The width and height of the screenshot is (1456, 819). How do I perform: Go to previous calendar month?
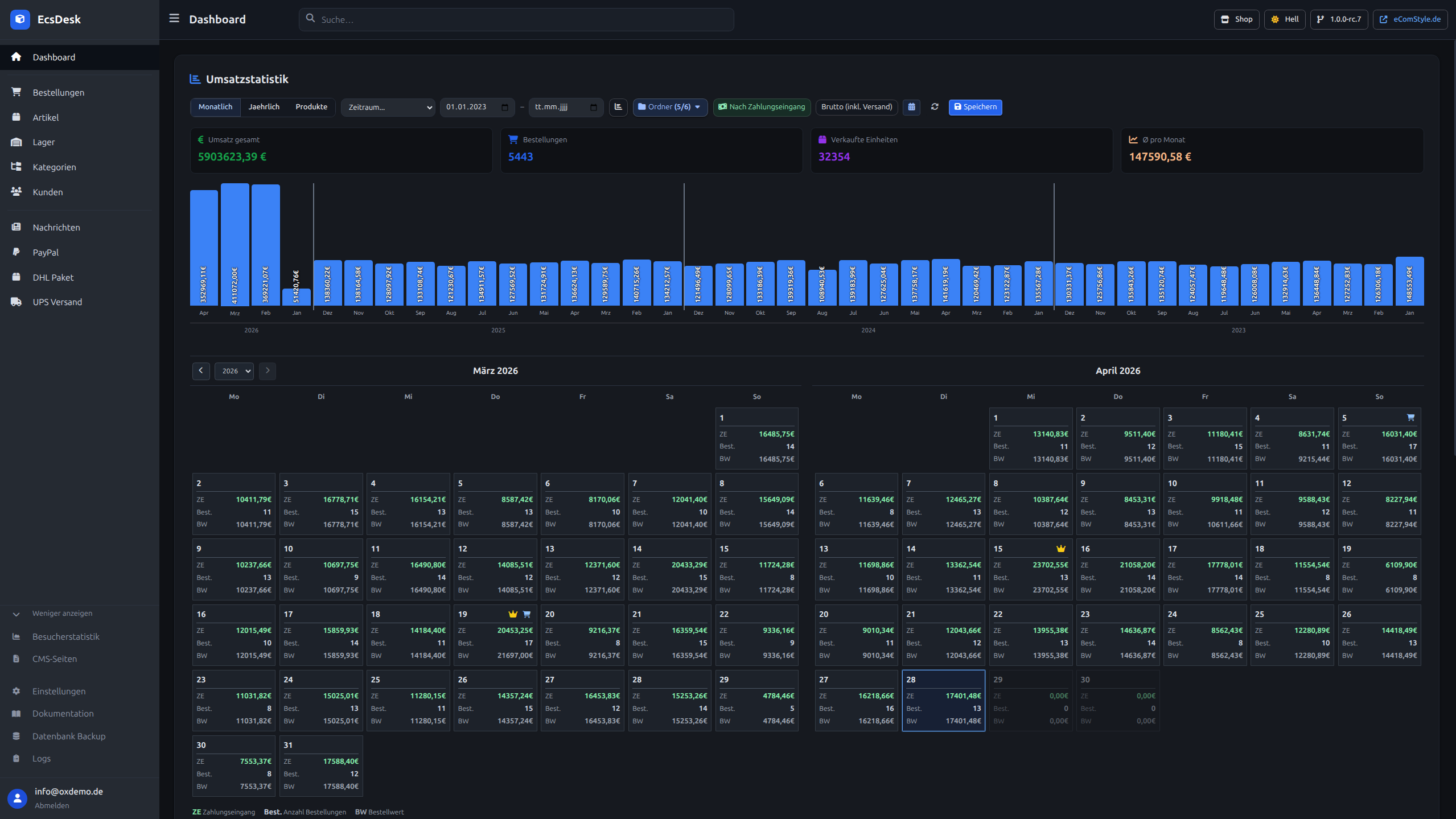pyautogui.click(x=201, y=371)
